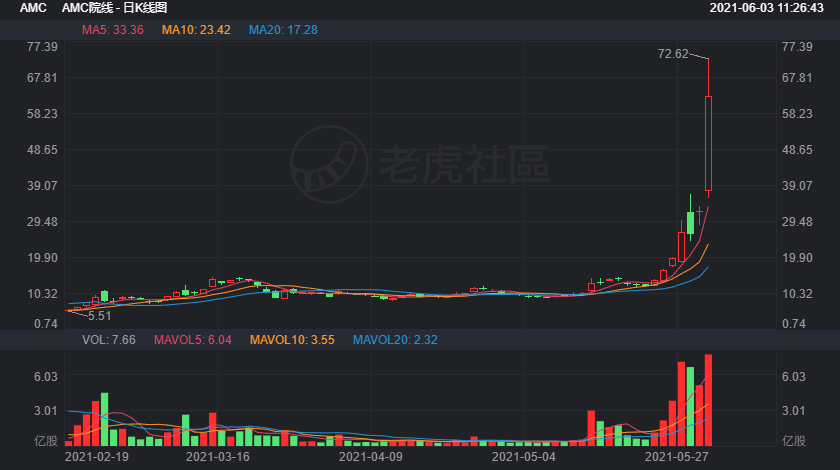840x470 pixels.
Task: Click the tallest red volume bar at the far right
Action: (708, 400)
